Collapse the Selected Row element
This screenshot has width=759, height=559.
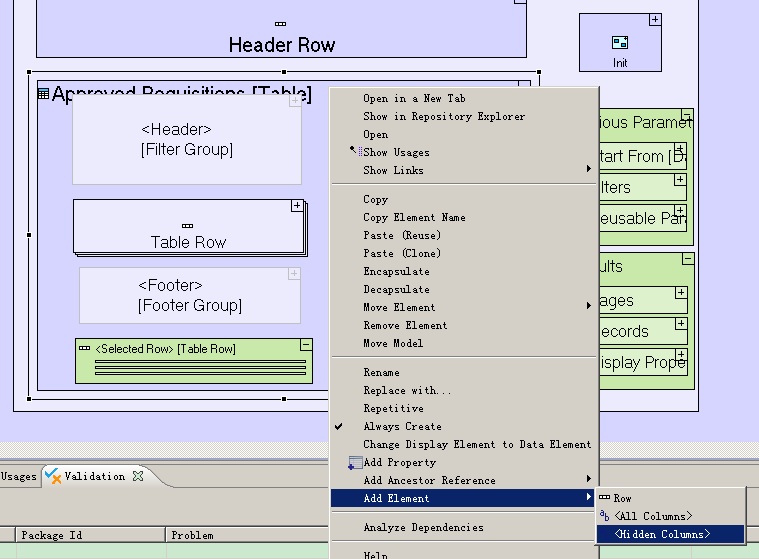click(x=306, y=345)
